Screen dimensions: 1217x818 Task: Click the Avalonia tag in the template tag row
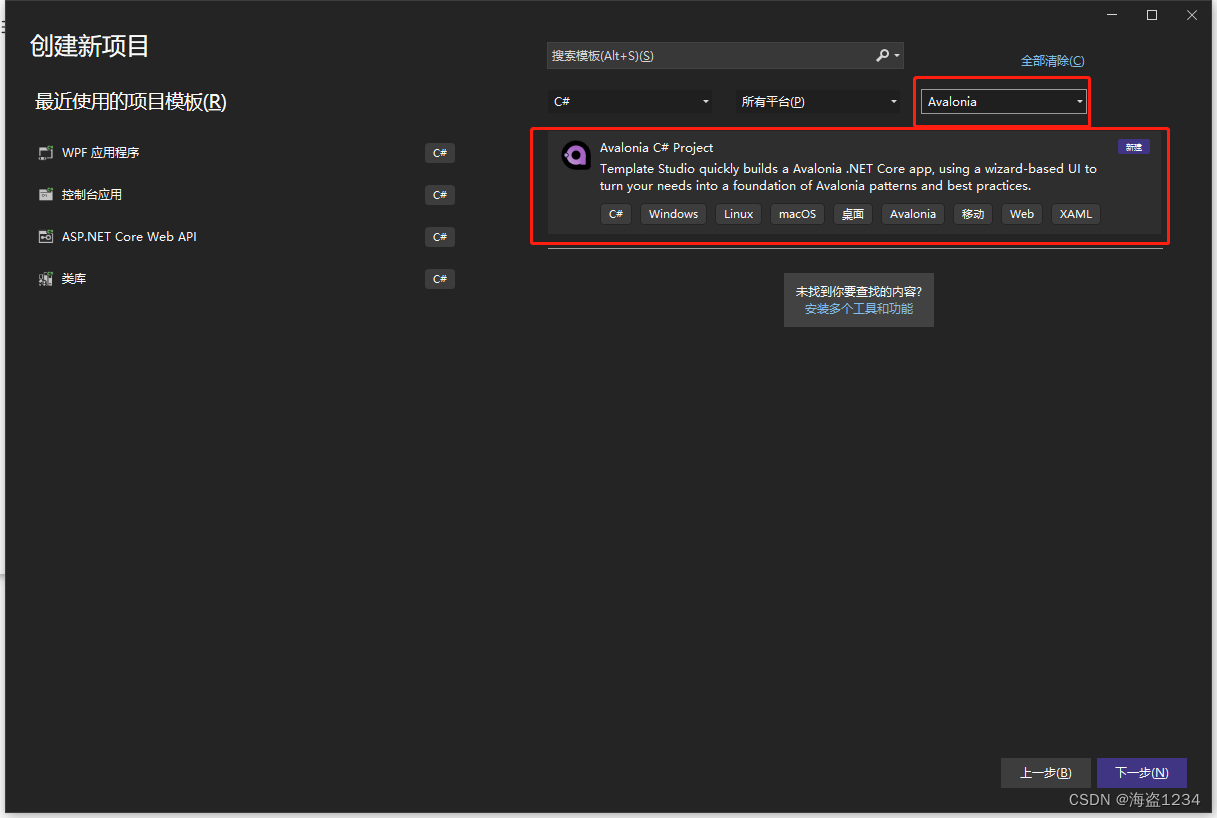tap(913, 214)
